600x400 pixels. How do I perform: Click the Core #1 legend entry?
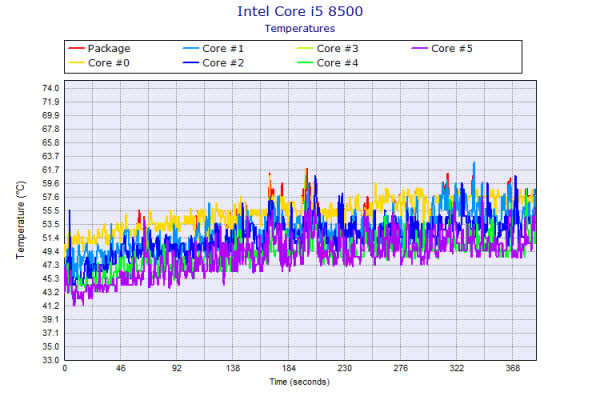(x=214, y=49)
